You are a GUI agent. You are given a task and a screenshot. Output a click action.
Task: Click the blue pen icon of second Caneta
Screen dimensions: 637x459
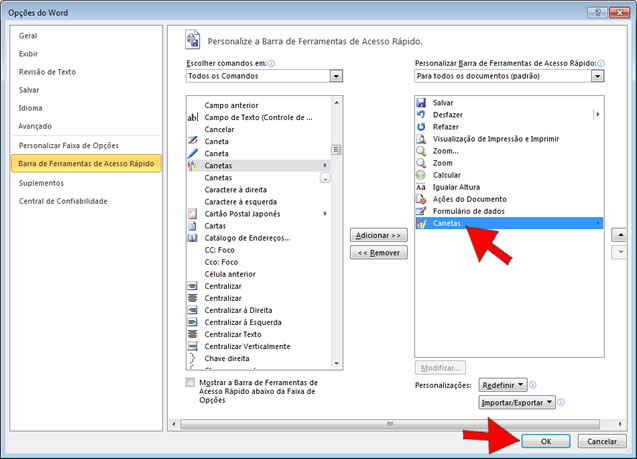click(x=193, y=153)
